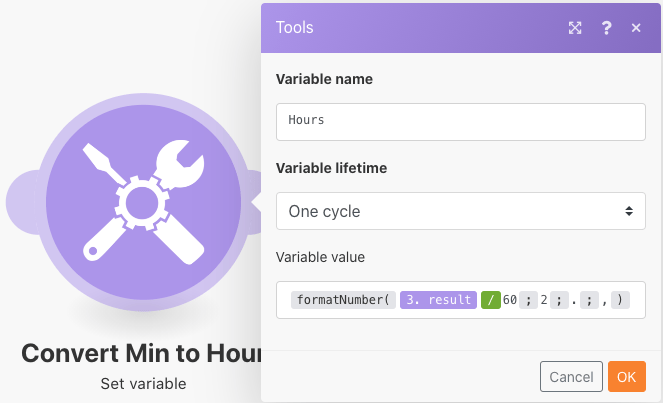The image size is (663, 403).
Task: Close the Tools dialog
Action: click(636, 28)
